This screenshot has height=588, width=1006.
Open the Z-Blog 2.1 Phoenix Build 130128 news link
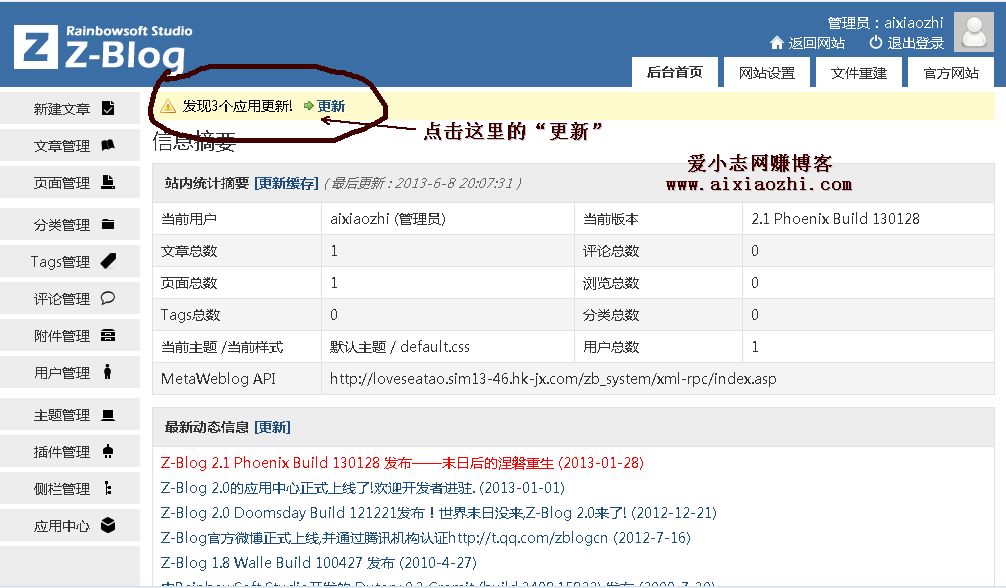coord(402,463)
